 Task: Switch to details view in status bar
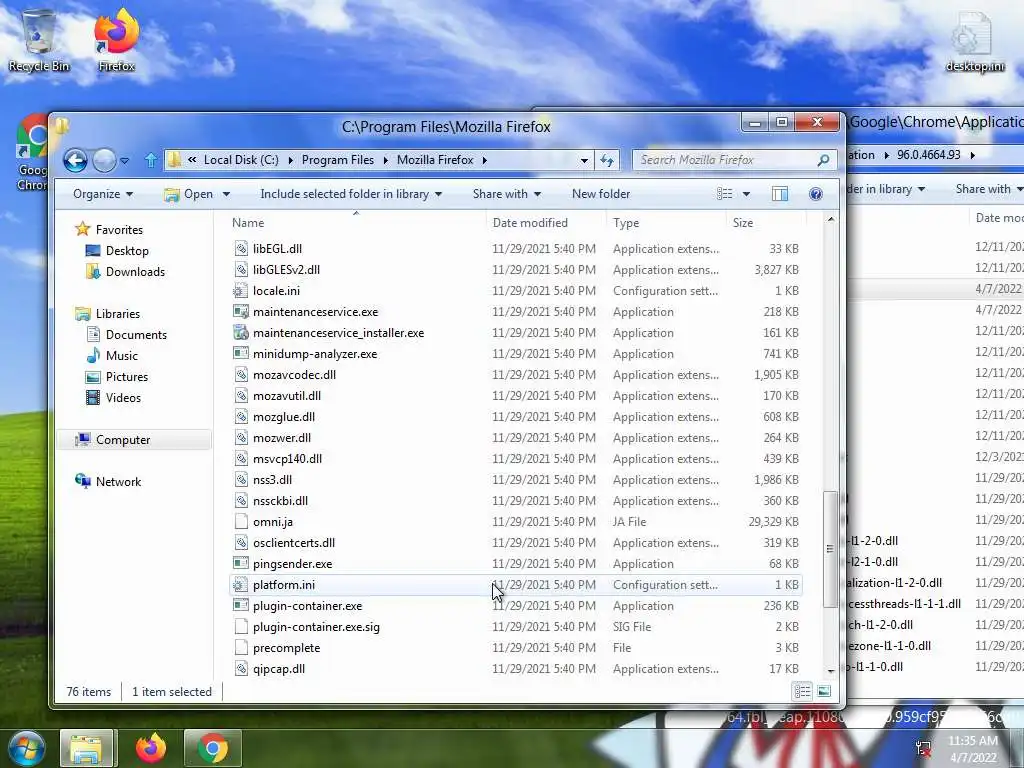(802, 691)
